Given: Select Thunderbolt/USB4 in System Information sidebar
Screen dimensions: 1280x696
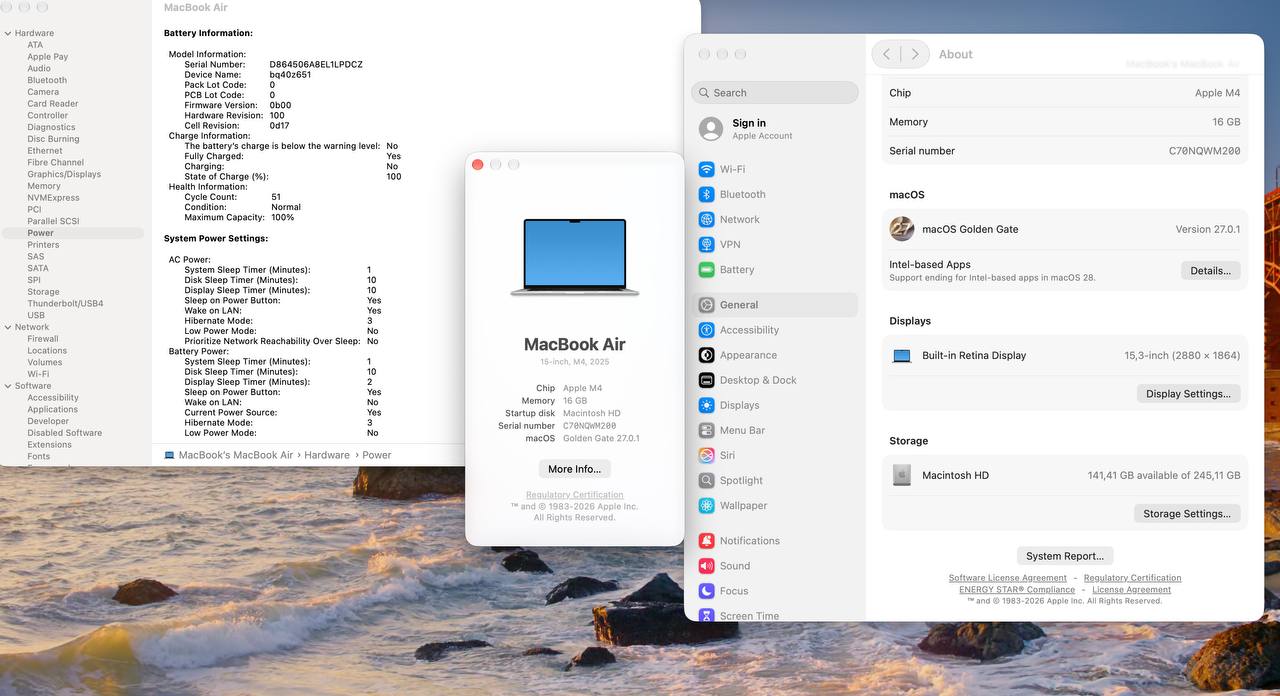Looking at the screenshot, I should click(x=65, y=303).
